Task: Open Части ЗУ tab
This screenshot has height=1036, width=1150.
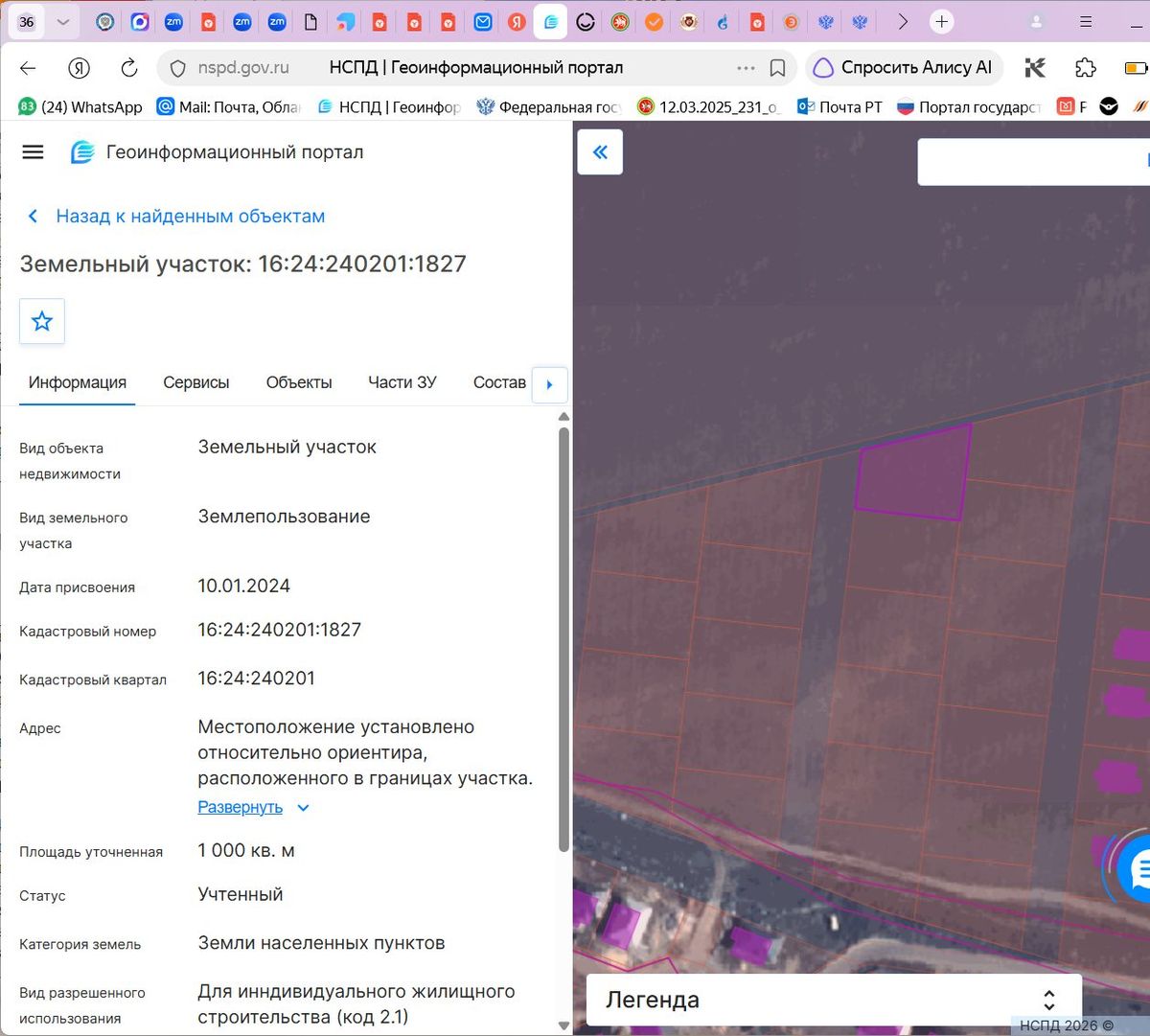Action: pos(402,382)
